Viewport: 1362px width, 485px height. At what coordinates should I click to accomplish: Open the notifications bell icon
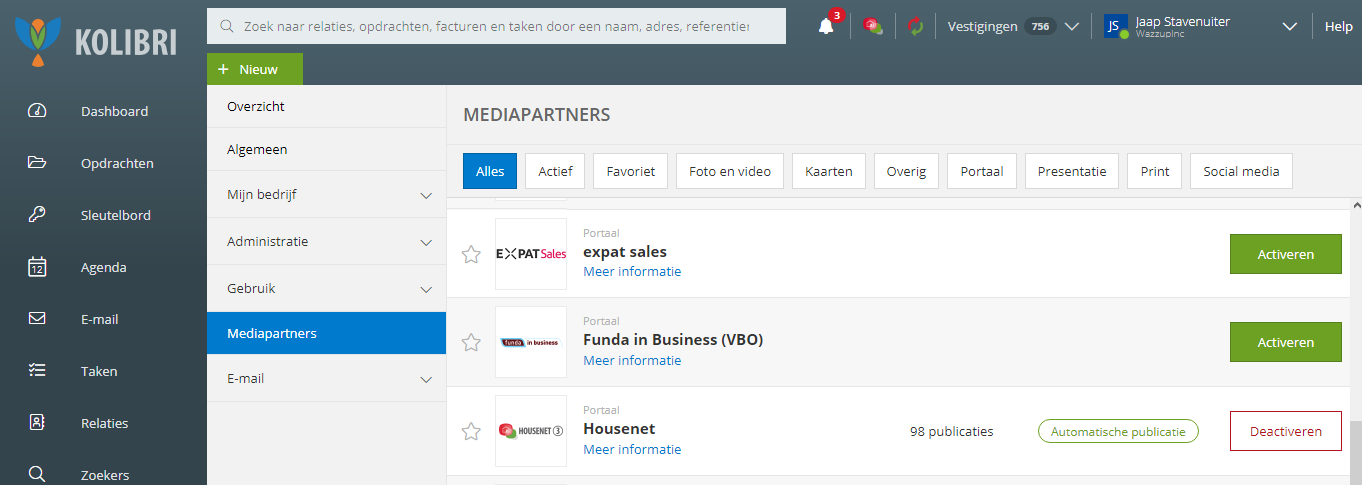tap(826, 27)
